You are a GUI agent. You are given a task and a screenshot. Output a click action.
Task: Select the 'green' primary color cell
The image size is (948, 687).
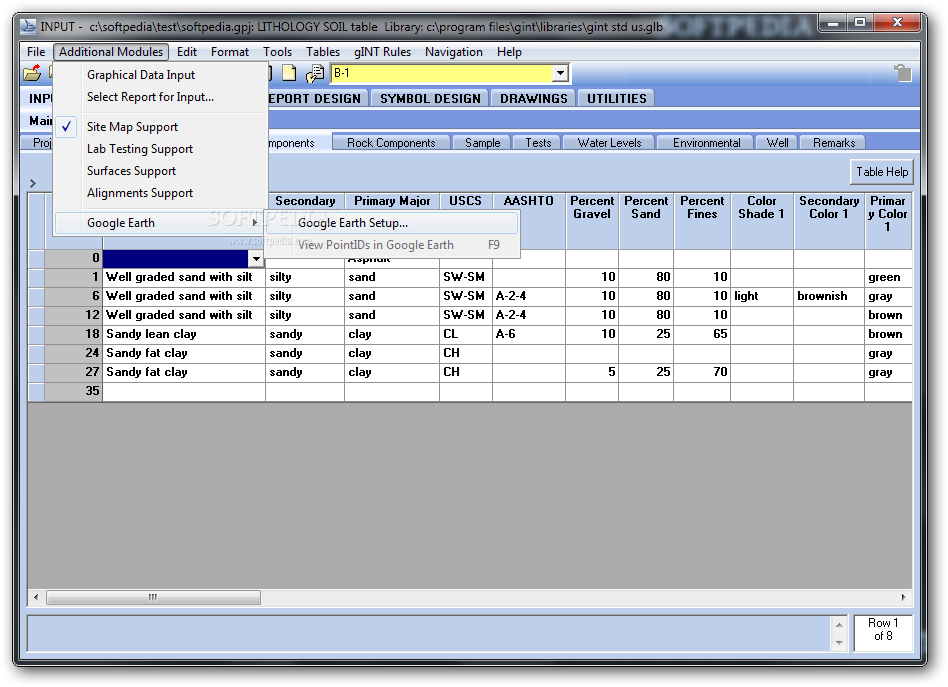click(x=888, y=278)
